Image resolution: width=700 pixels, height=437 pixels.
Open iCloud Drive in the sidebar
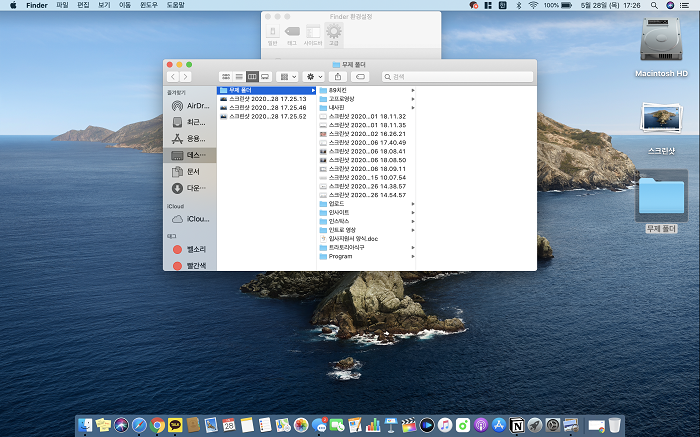190,219
